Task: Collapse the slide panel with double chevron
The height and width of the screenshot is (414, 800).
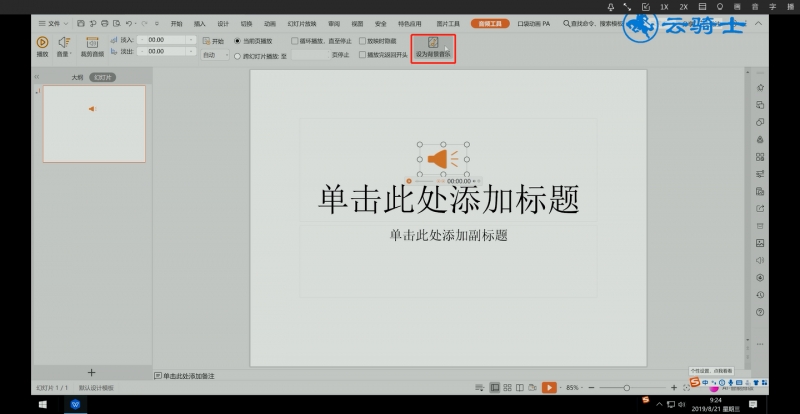Action: click(x=37, y=77)
